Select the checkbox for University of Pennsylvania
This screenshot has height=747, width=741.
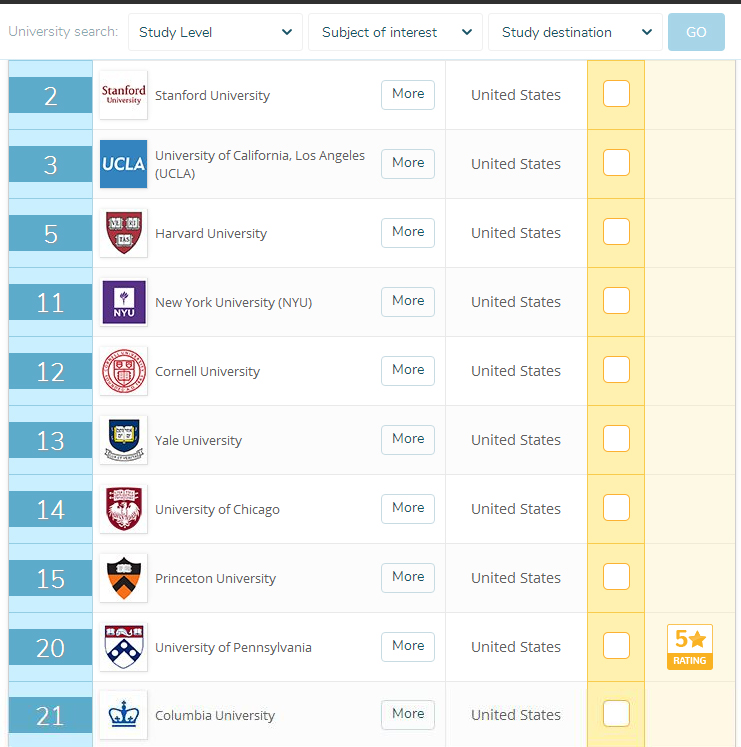click(x=616, y=646)
